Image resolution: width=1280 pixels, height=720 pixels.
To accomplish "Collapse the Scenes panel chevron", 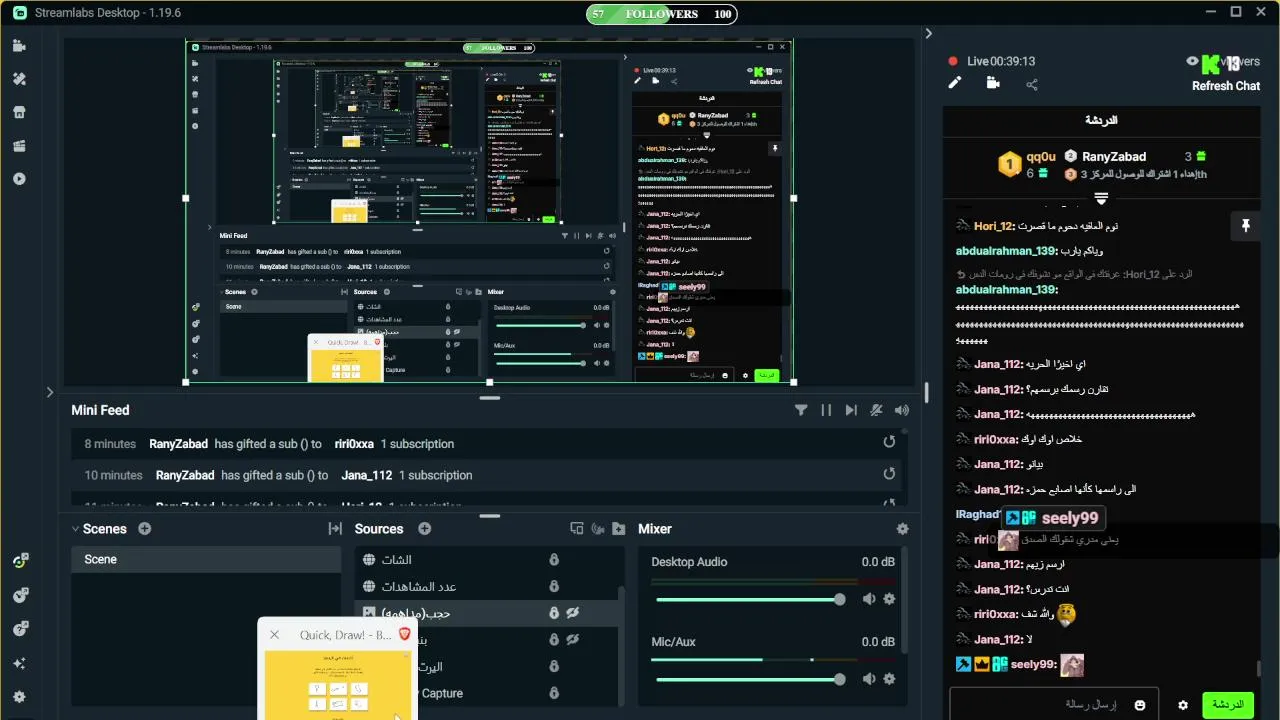I will click(75, 529).
